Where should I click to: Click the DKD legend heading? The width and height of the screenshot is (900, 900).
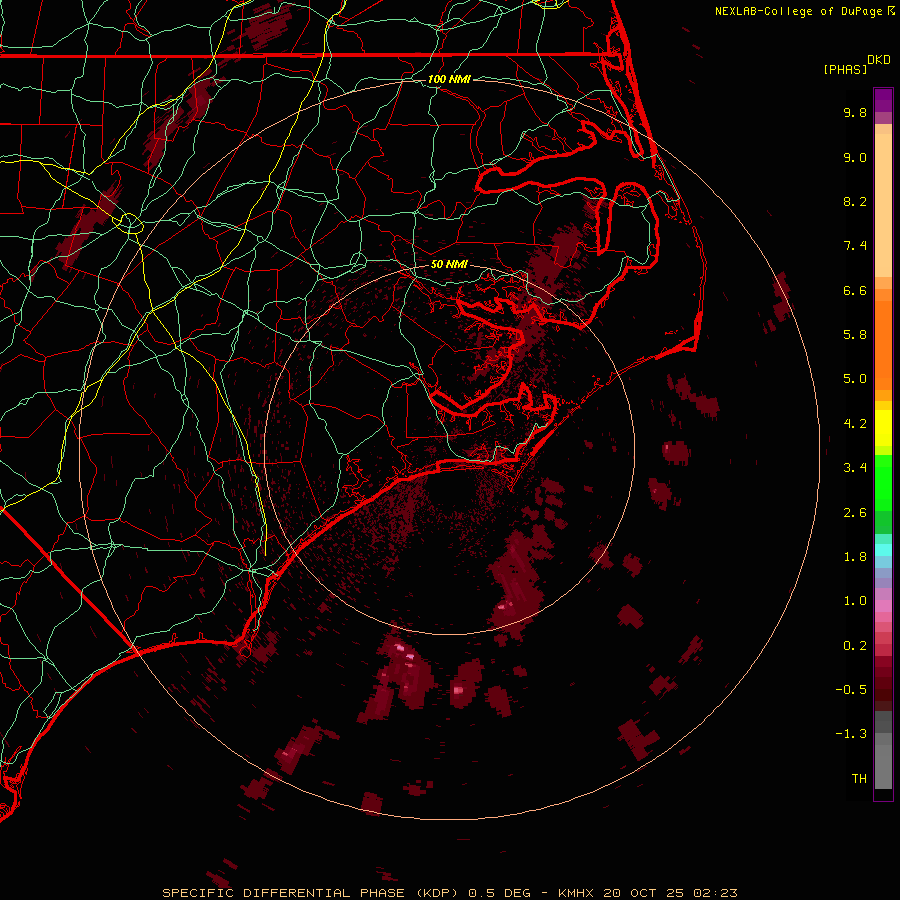click(879, 60)
